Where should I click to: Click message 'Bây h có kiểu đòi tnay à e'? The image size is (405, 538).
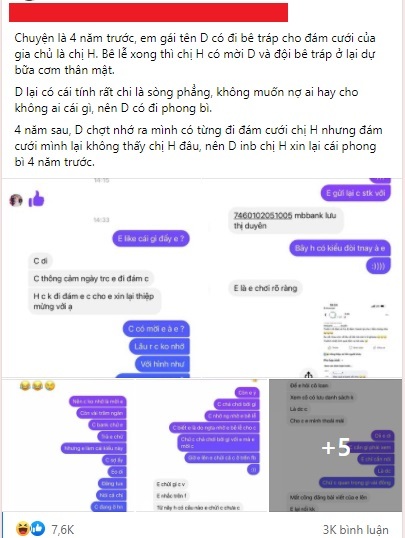click(340, 248)
